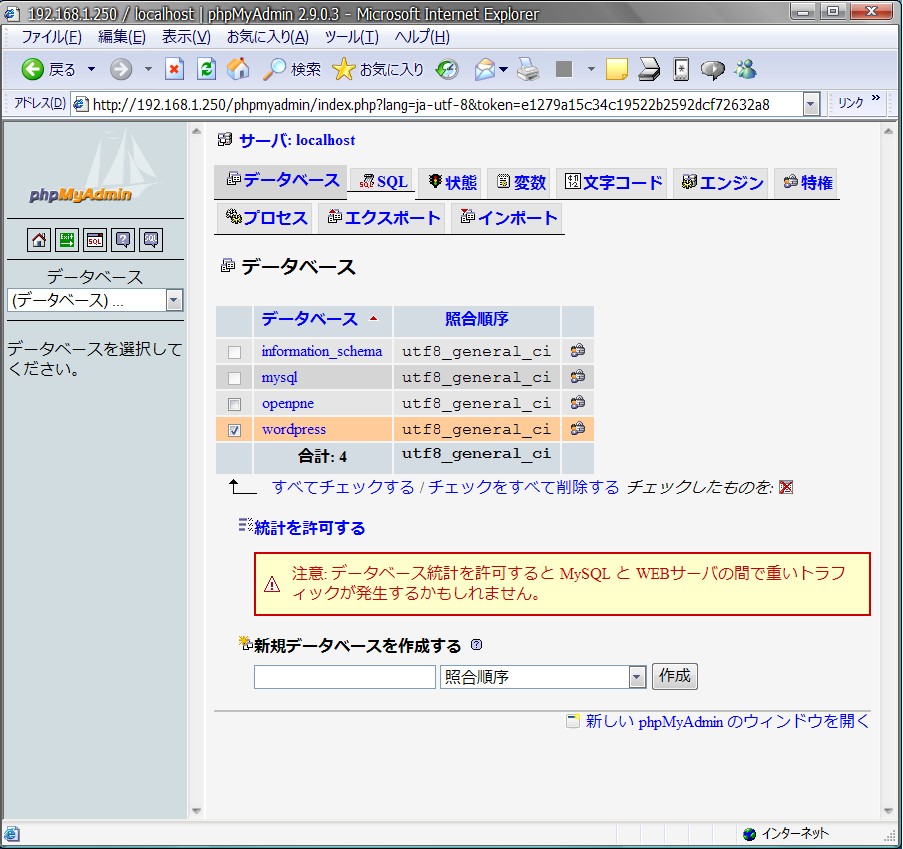The image size is (903, 849).
Task: Tick the mysql database checkbox
Action: point(234,378)
